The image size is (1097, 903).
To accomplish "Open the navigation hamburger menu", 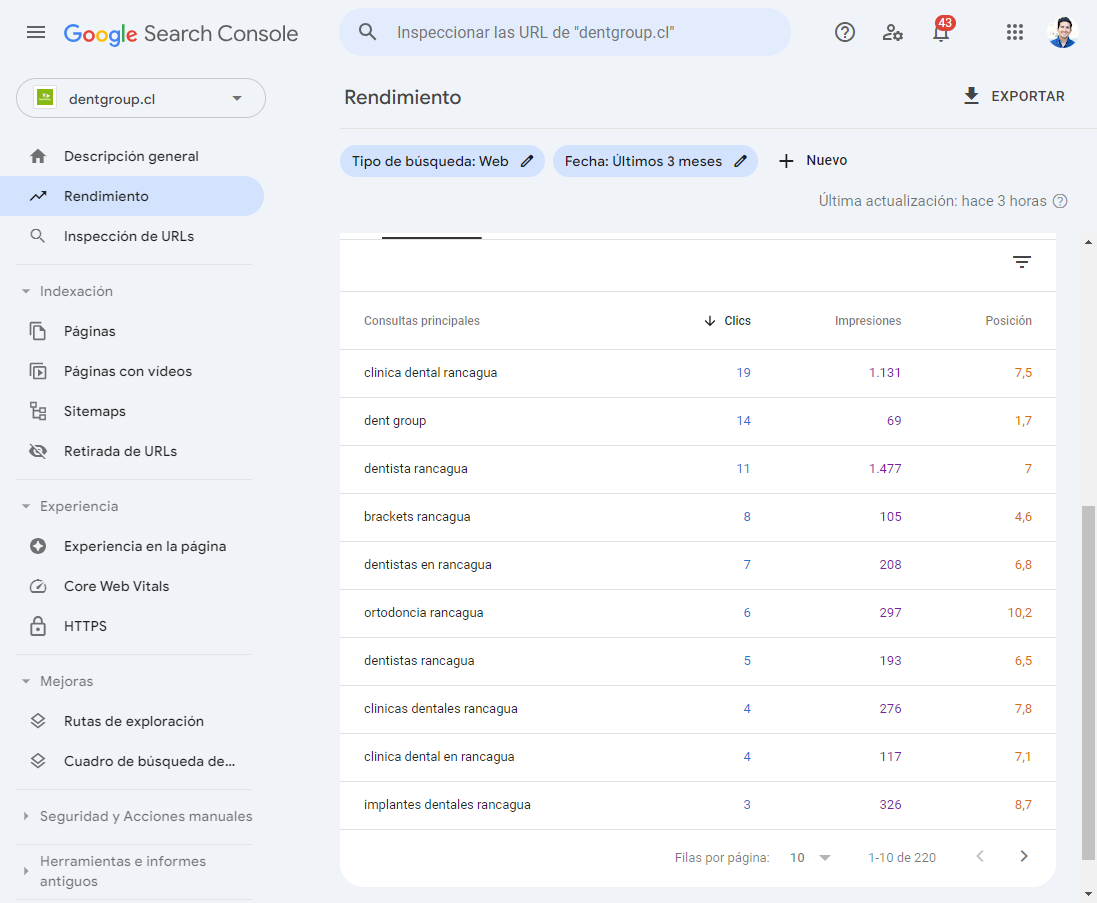I will pyautogui.click(x=36, y=32).
